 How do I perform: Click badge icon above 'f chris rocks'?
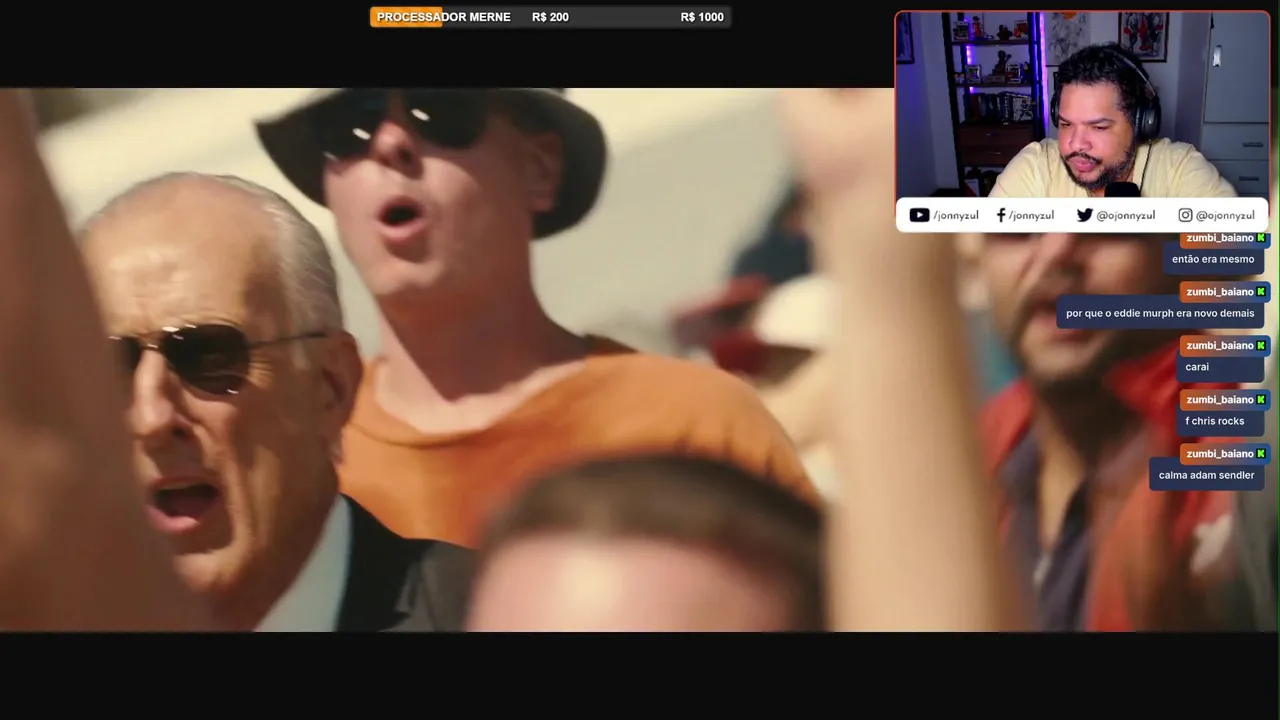tap(1261, 400)
